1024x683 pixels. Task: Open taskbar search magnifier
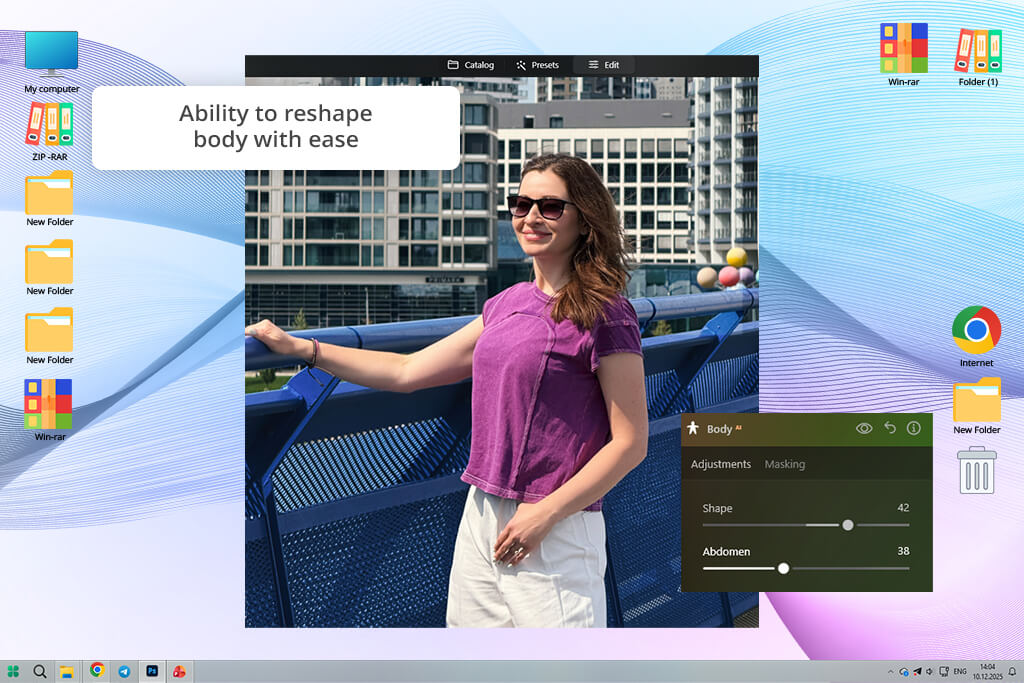(x=40, y=671)
